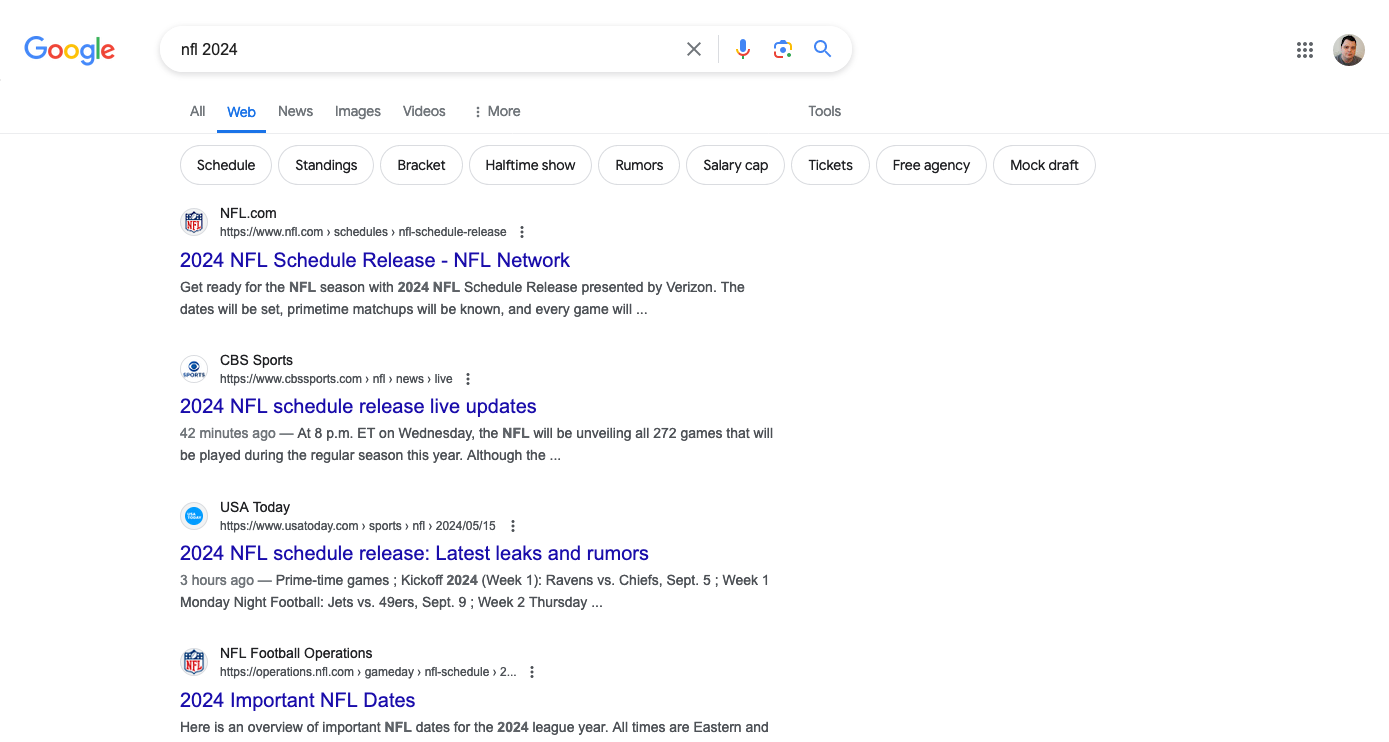This screenshot has width=1389, height=742.
Task: Select the Web tab
Action: point(241,112)
